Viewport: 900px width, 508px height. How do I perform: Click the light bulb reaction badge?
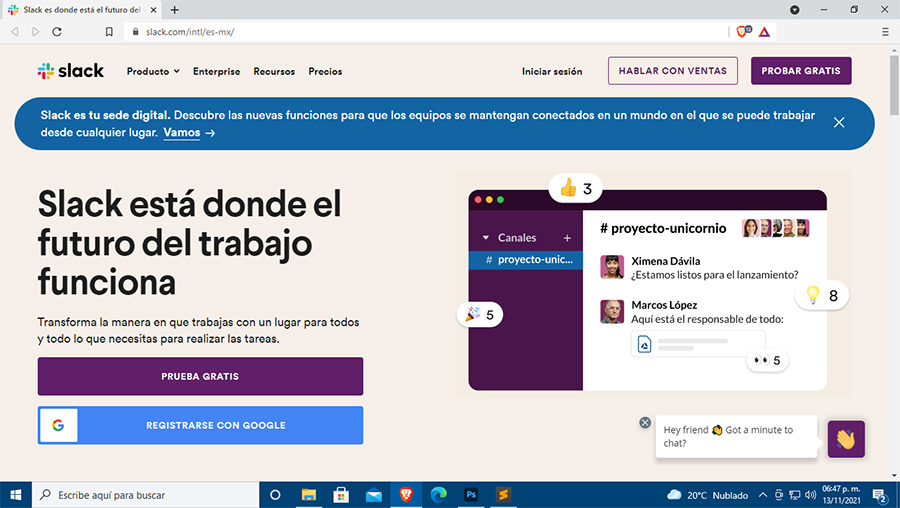click(x=822, y=296)
